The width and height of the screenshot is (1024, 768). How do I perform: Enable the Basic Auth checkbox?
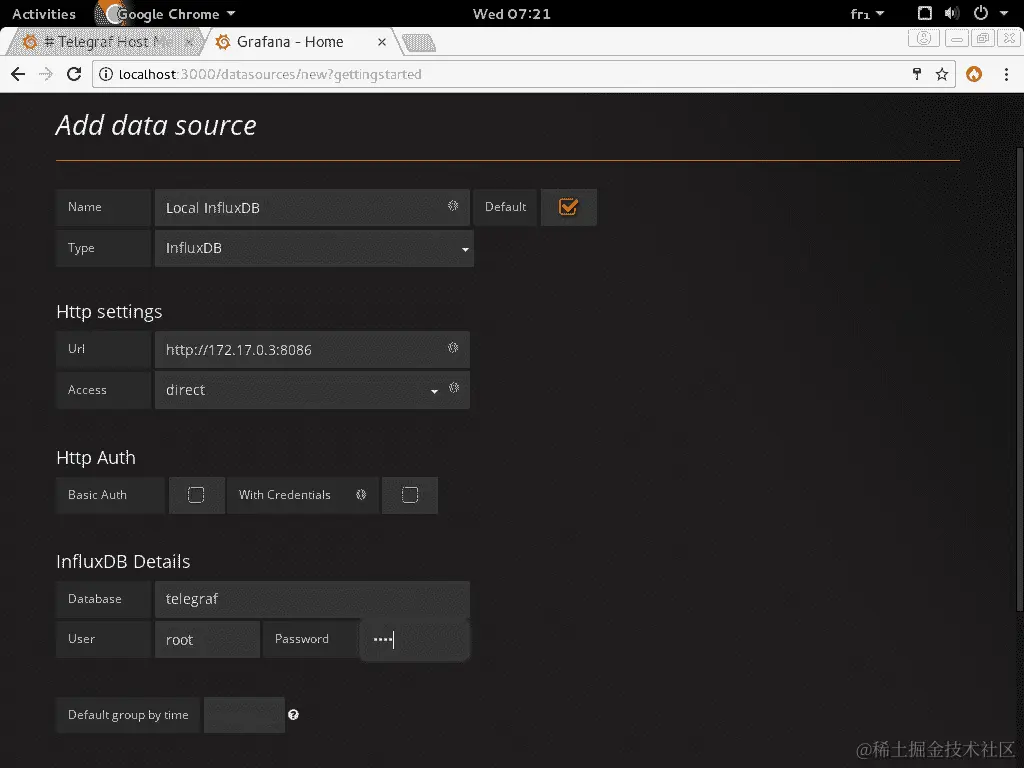pos(196,495)
